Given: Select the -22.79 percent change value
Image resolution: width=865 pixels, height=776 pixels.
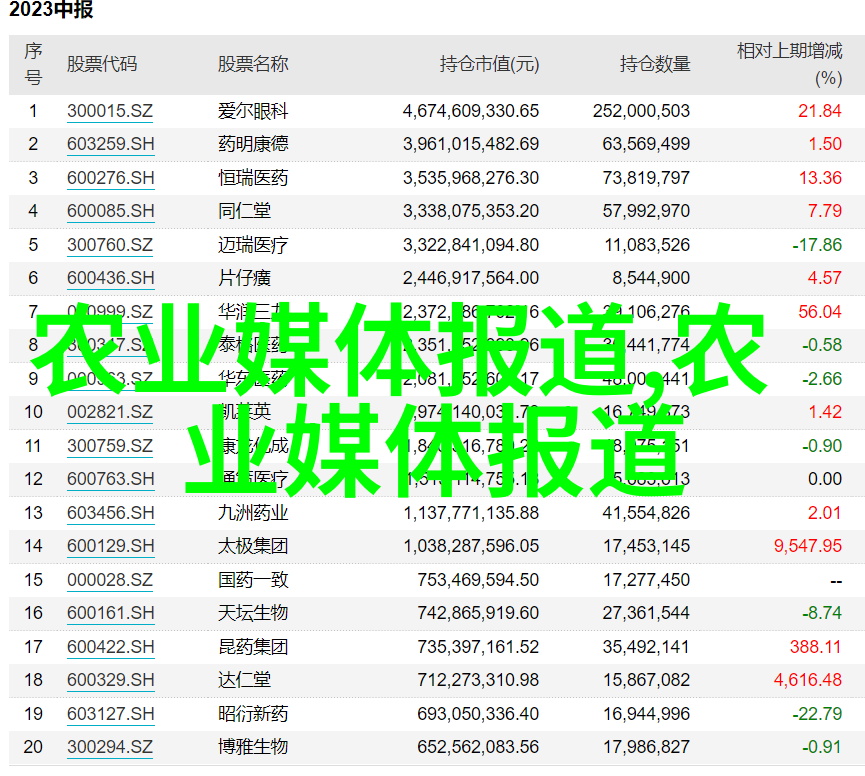Looking at the screenshot, I should coord(817,714).
